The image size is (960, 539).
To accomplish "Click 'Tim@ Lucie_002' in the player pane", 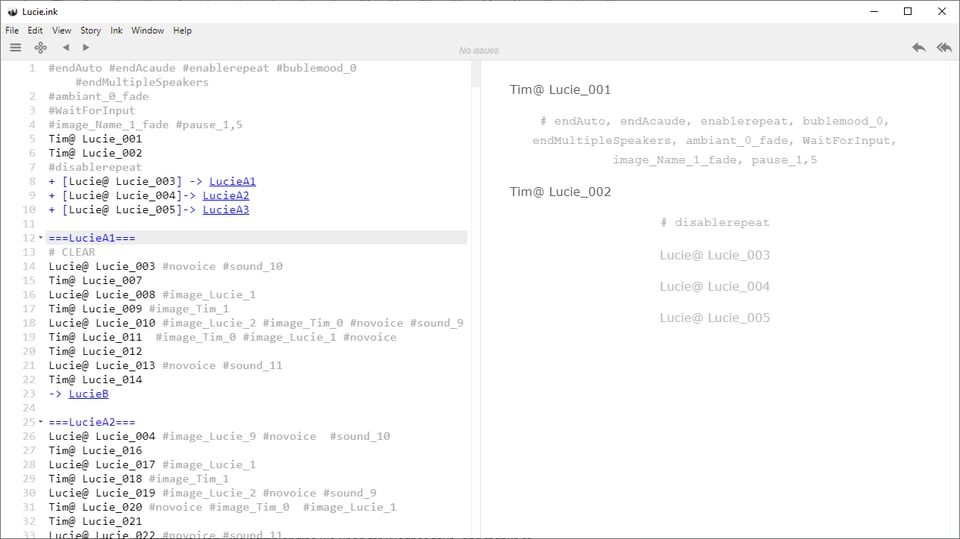I will (x=560, y=192).
